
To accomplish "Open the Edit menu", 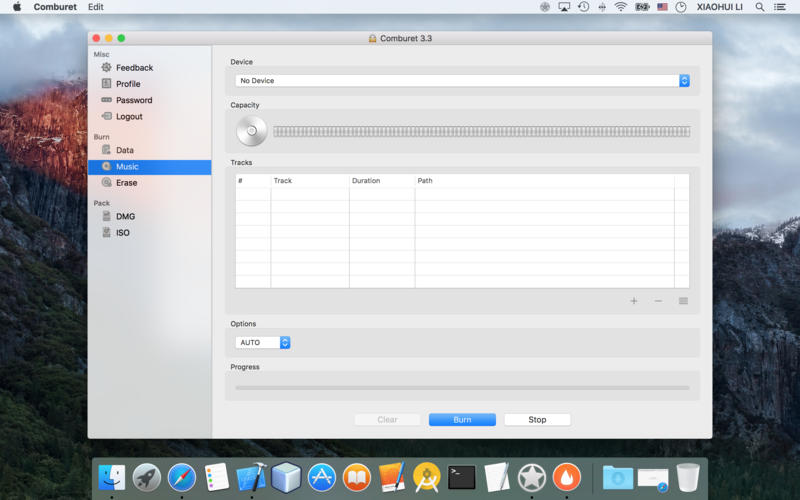I will (95, 7).
